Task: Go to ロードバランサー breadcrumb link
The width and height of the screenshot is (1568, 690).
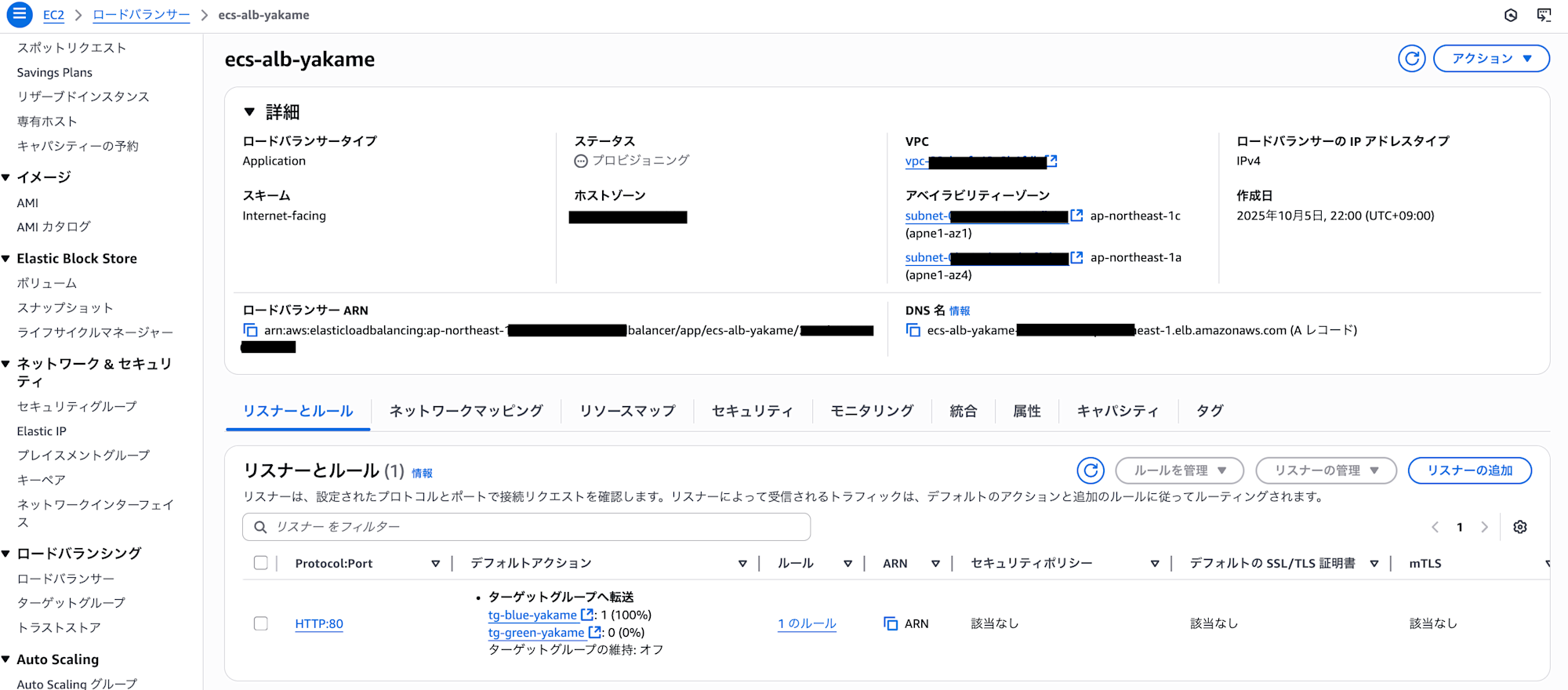Action: pos(141,15)
